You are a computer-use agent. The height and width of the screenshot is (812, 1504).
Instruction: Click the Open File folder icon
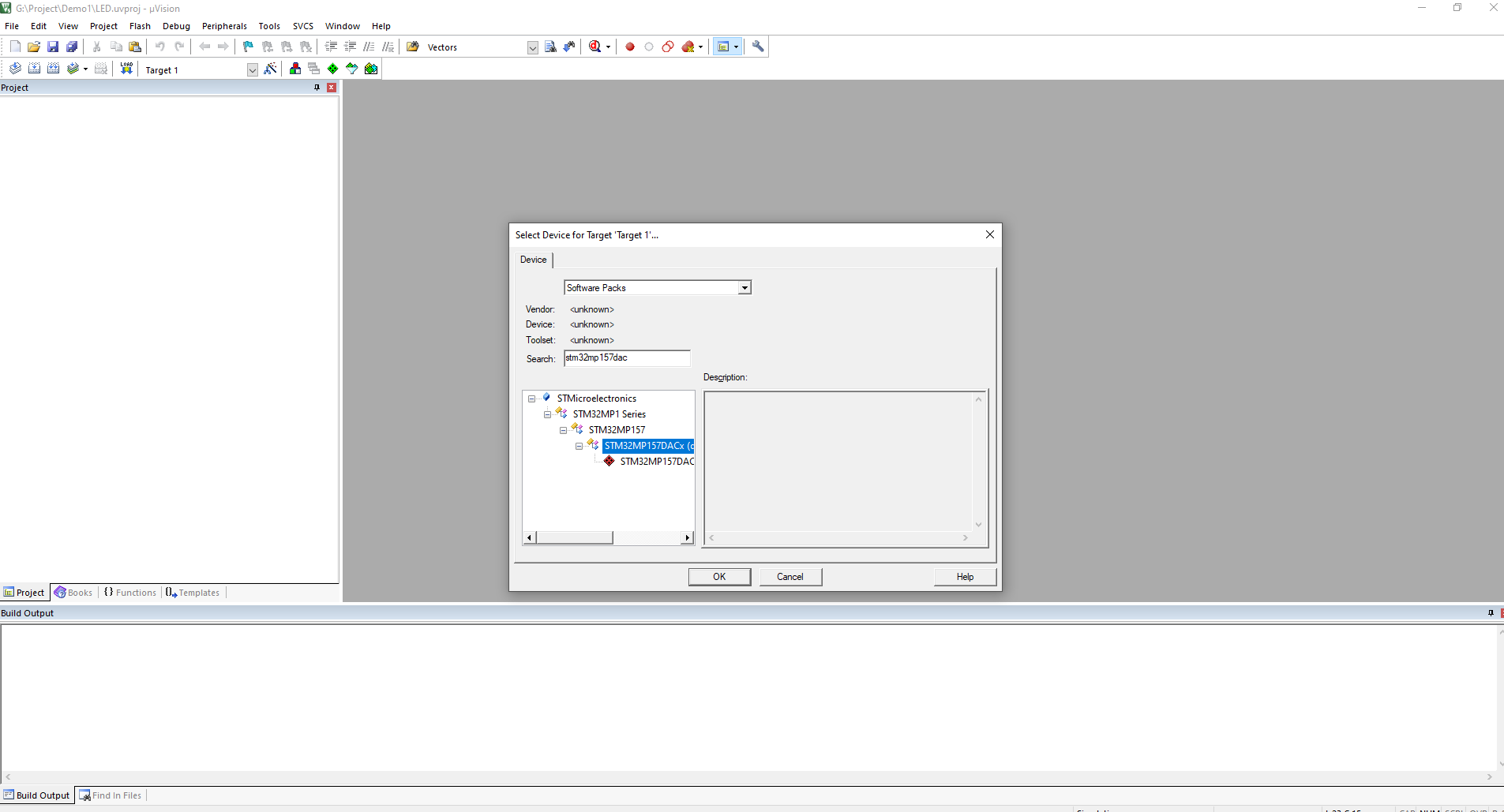(34, 47)
